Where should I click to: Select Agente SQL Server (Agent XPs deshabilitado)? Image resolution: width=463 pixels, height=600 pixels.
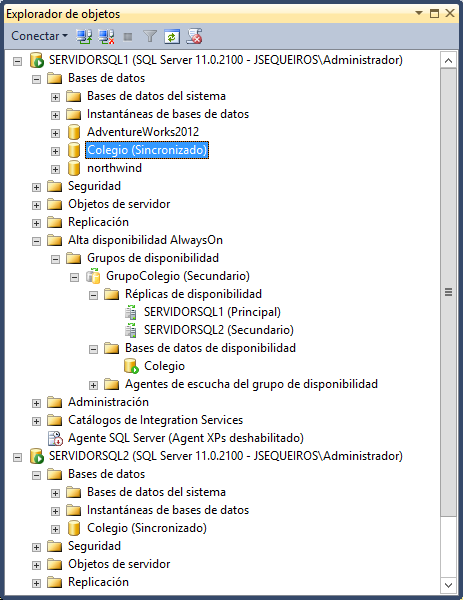(186, 438)
